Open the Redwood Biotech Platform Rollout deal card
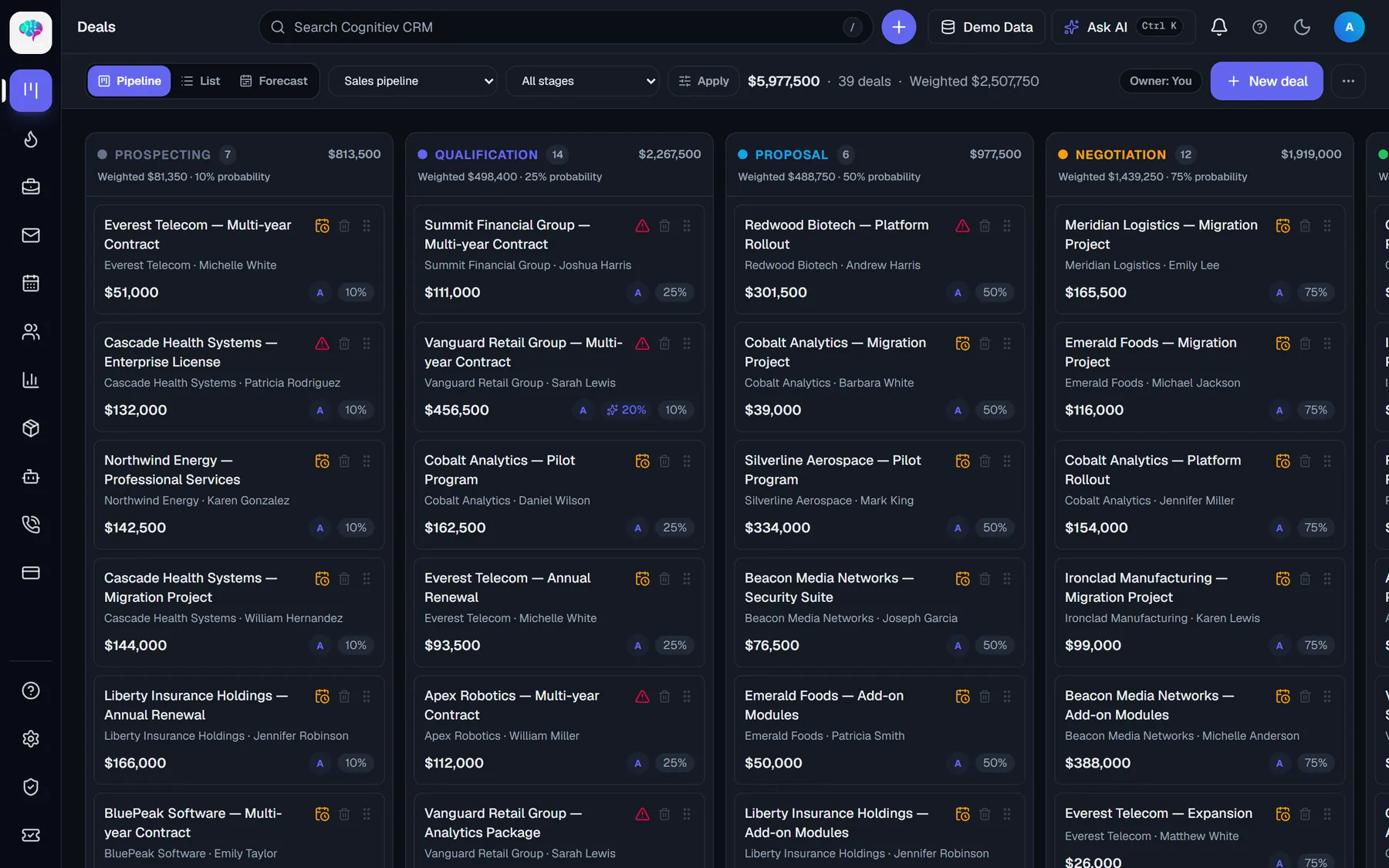Screen dimensions: 1389x868 click(x=879, y=259)
